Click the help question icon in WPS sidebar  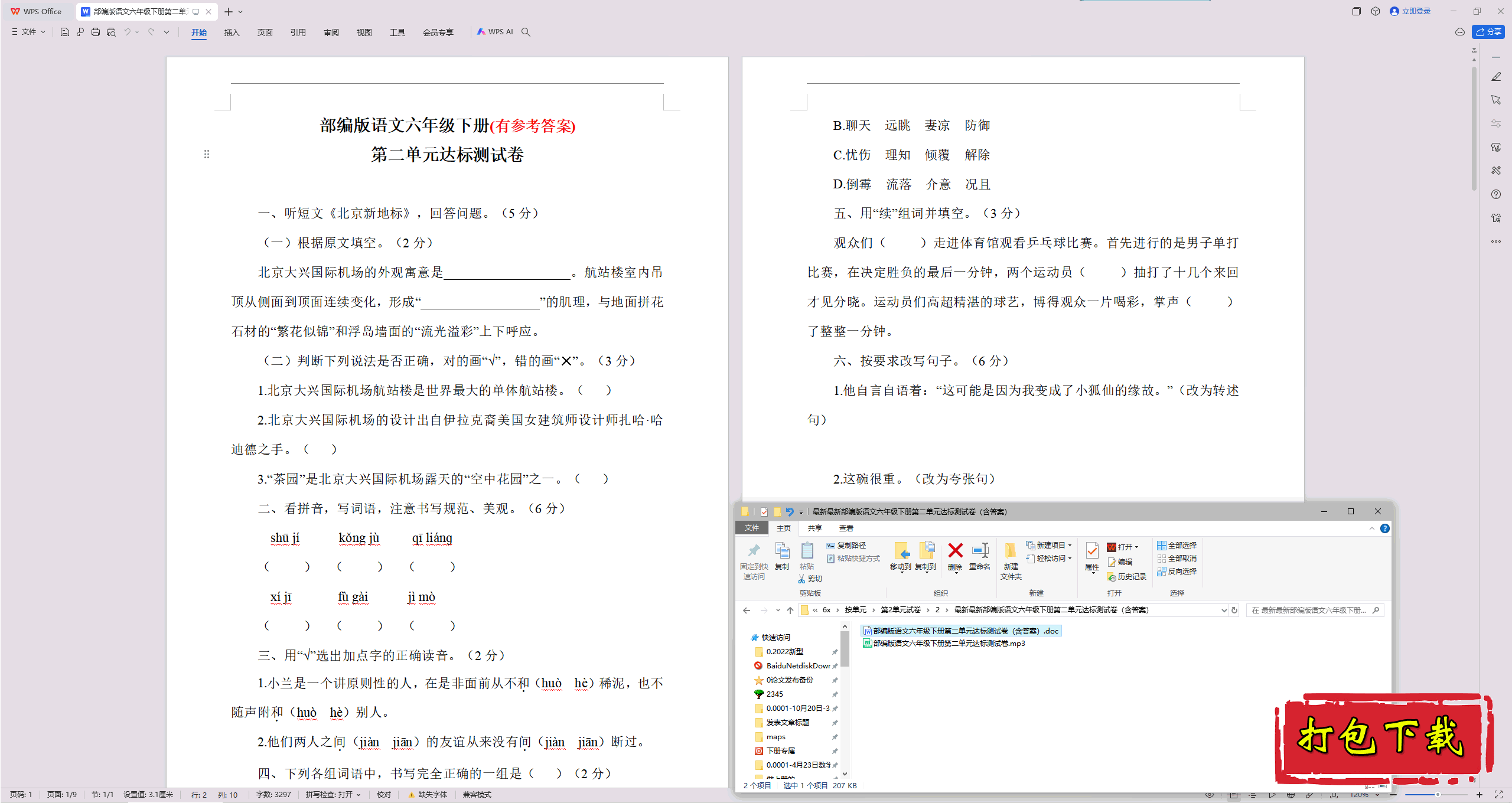pyautogui.click(x=1496, y=194)
